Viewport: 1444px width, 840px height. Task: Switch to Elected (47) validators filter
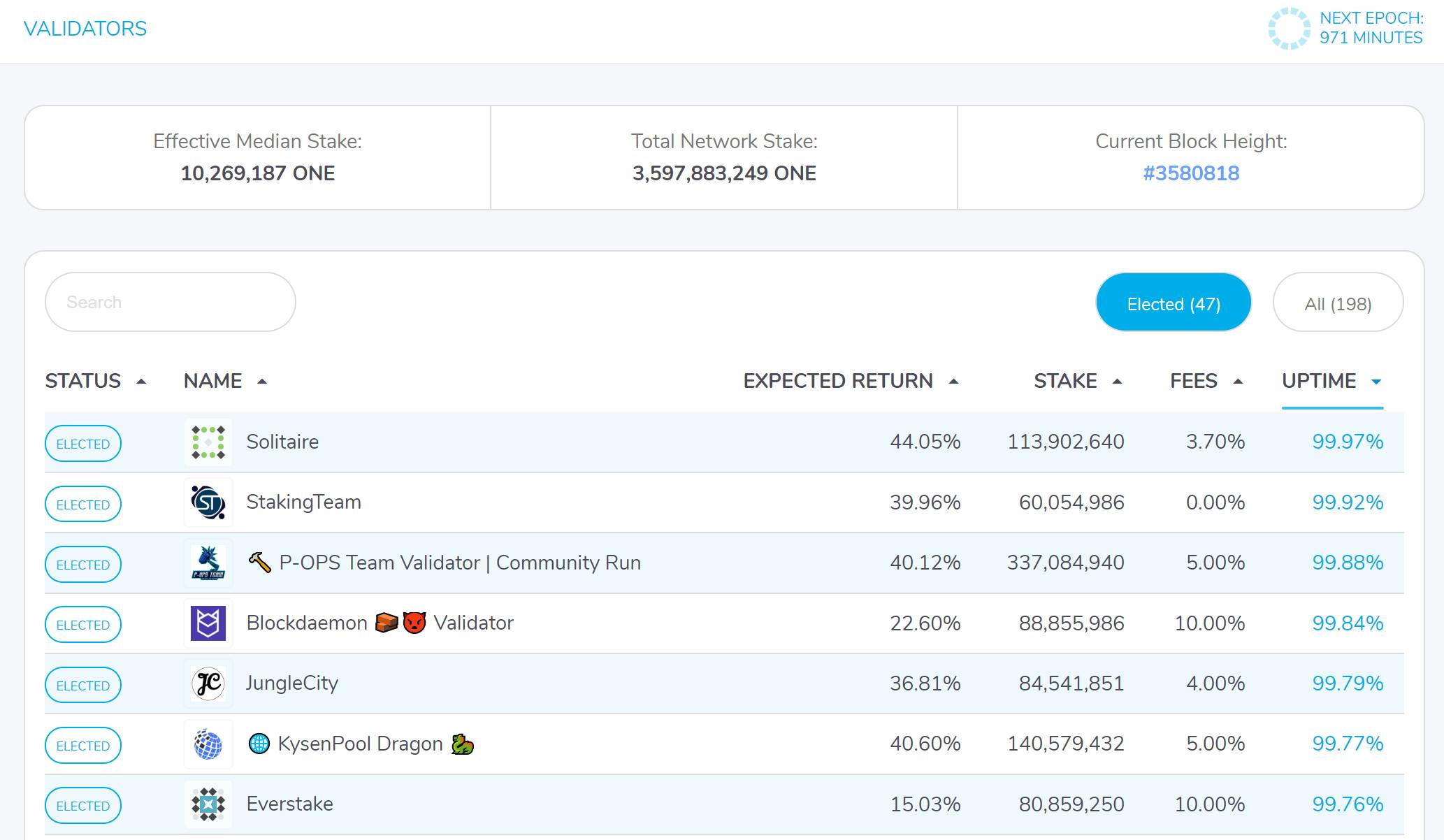(1173, 304)
